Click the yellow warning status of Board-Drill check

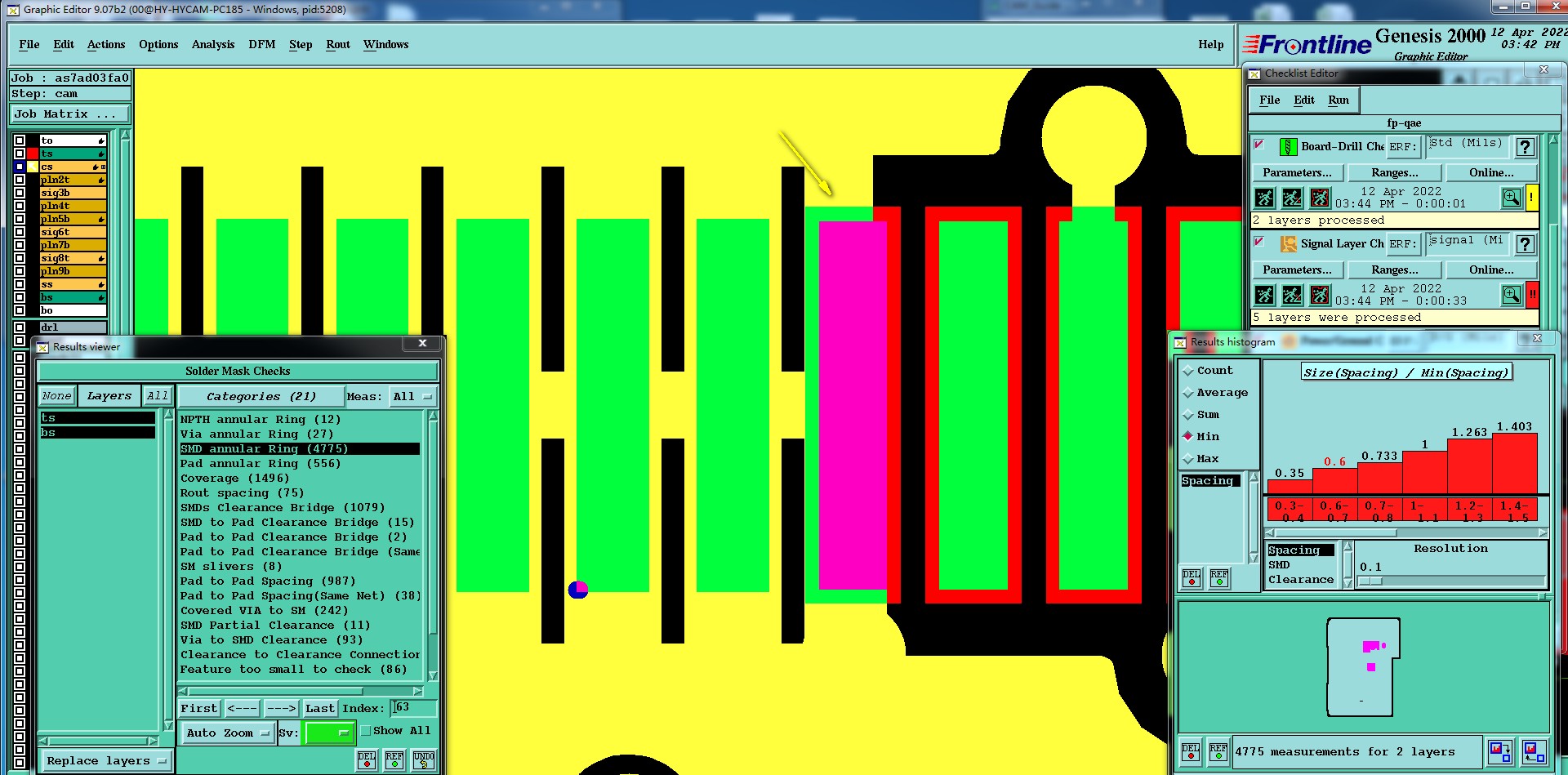point(1532,198)
